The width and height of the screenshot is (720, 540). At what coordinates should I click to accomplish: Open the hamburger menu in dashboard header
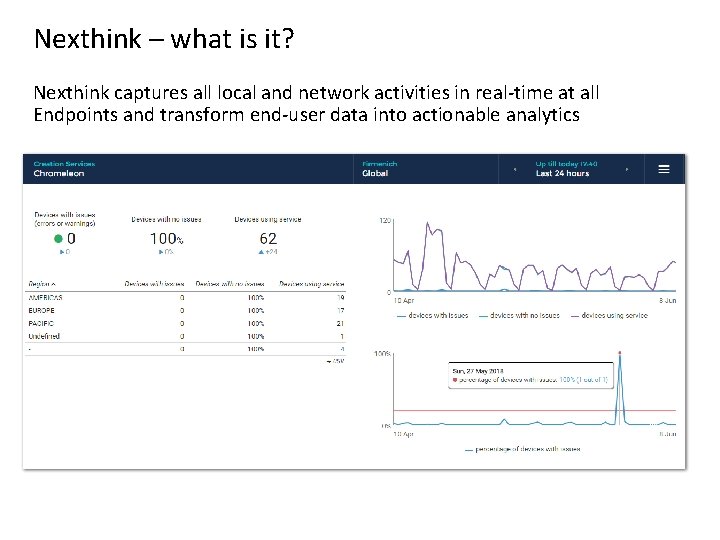[664, 169]
